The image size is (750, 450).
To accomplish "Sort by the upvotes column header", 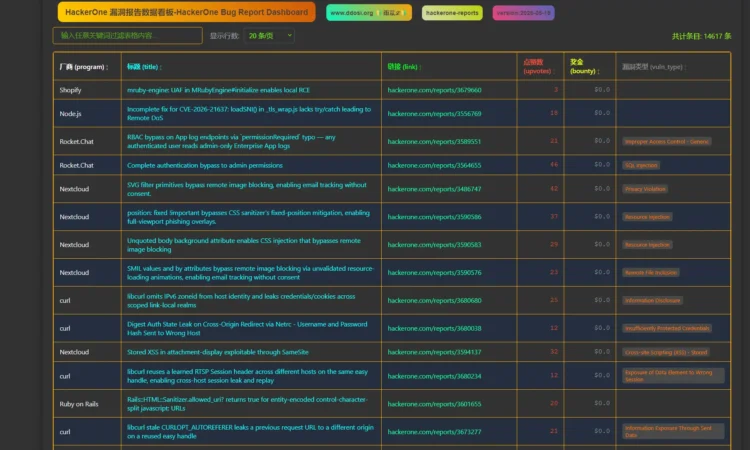I will point(538,66).
